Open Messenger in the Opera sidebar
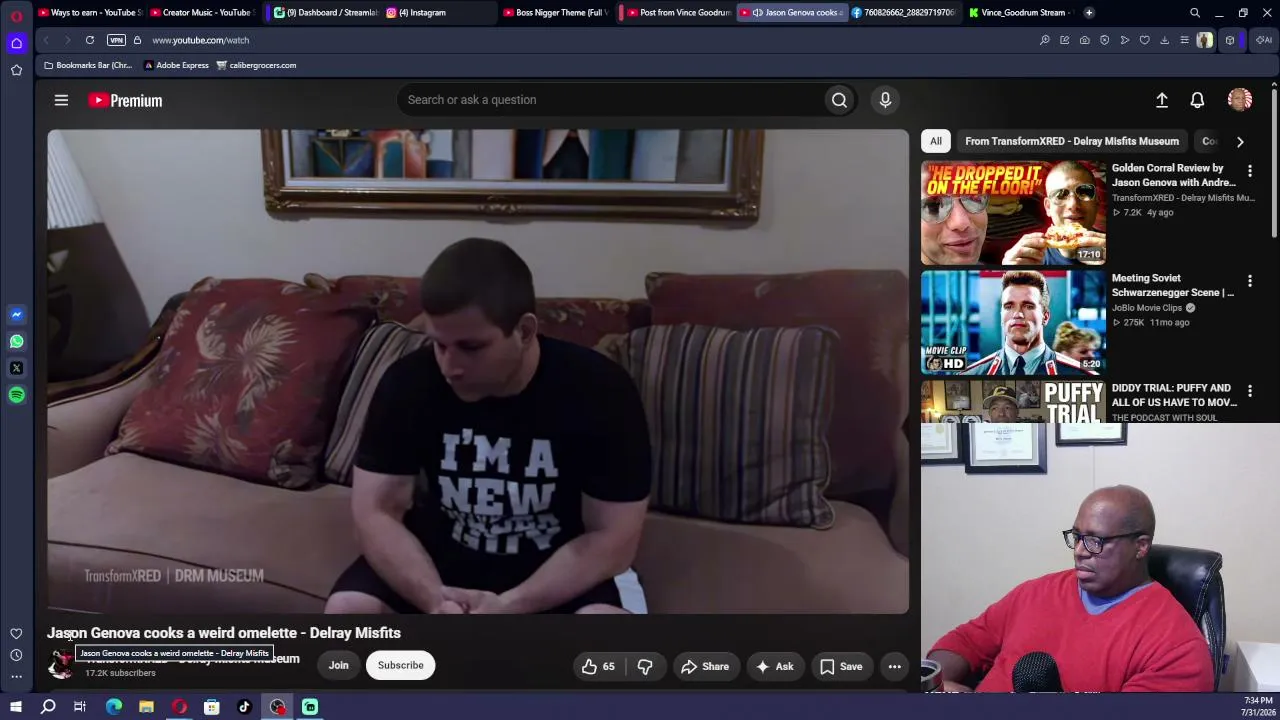Image resolution: width=1280 pixels, height=720 pixels. [16, 315]
